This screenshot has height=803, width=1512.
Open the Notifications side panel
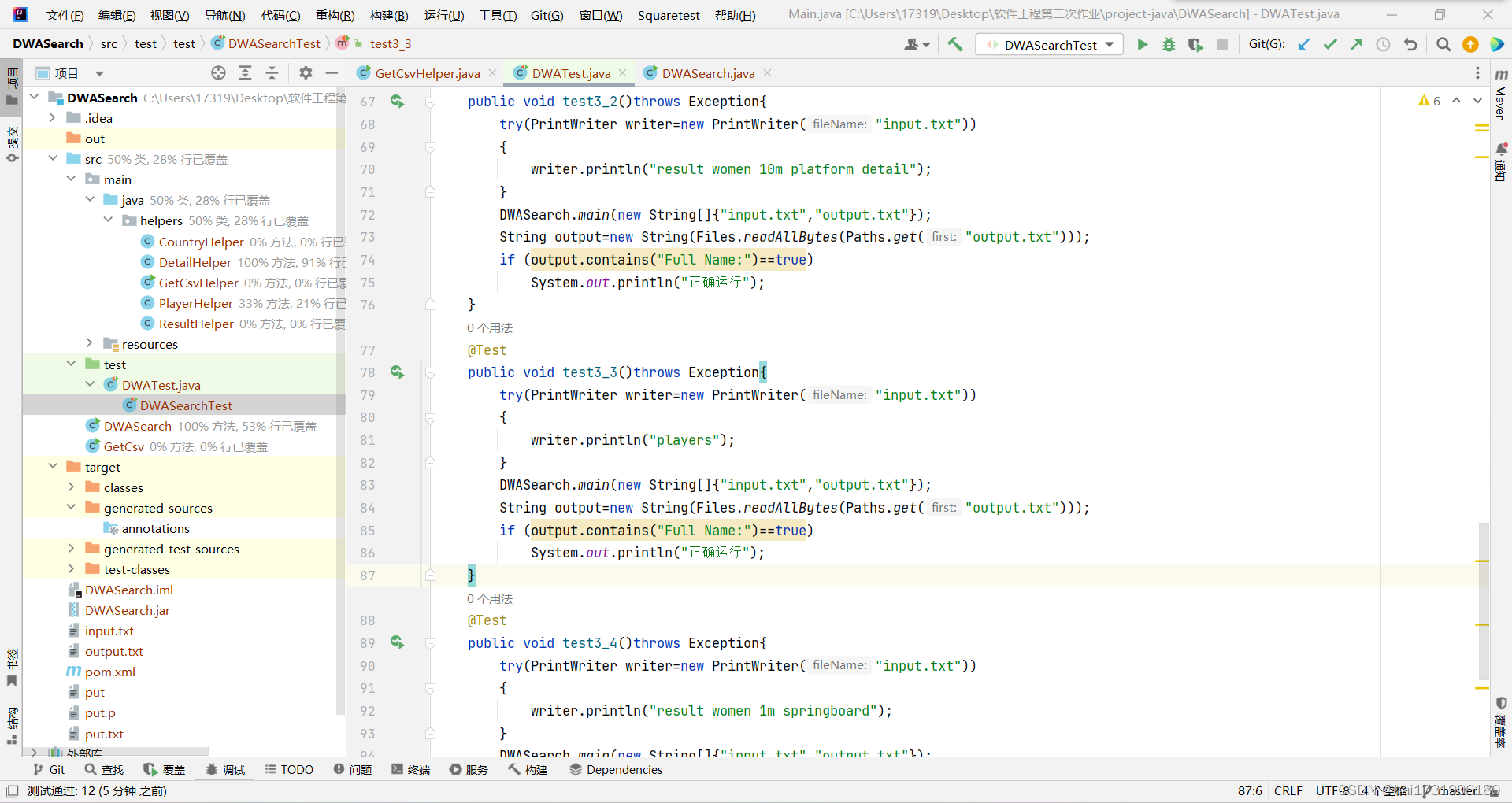[x=1501, y=162]
